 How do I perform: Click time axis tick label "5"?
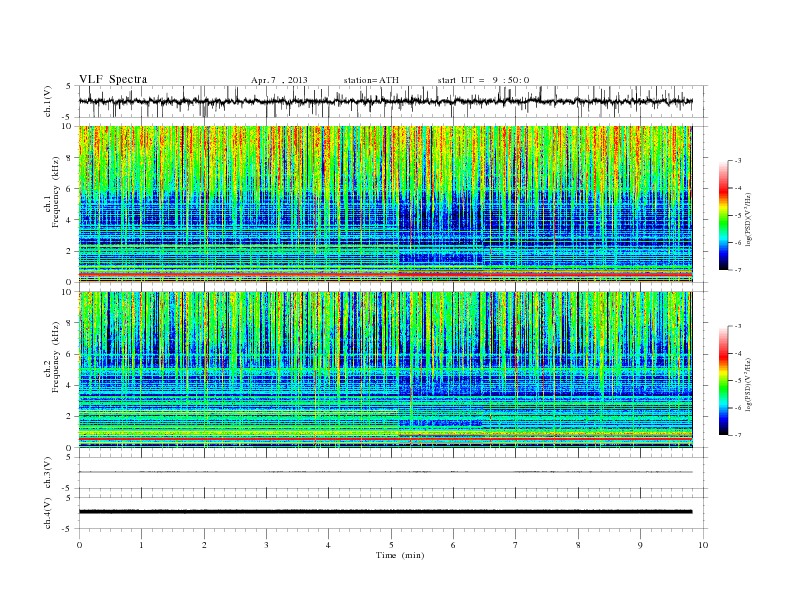click(391, 545)
